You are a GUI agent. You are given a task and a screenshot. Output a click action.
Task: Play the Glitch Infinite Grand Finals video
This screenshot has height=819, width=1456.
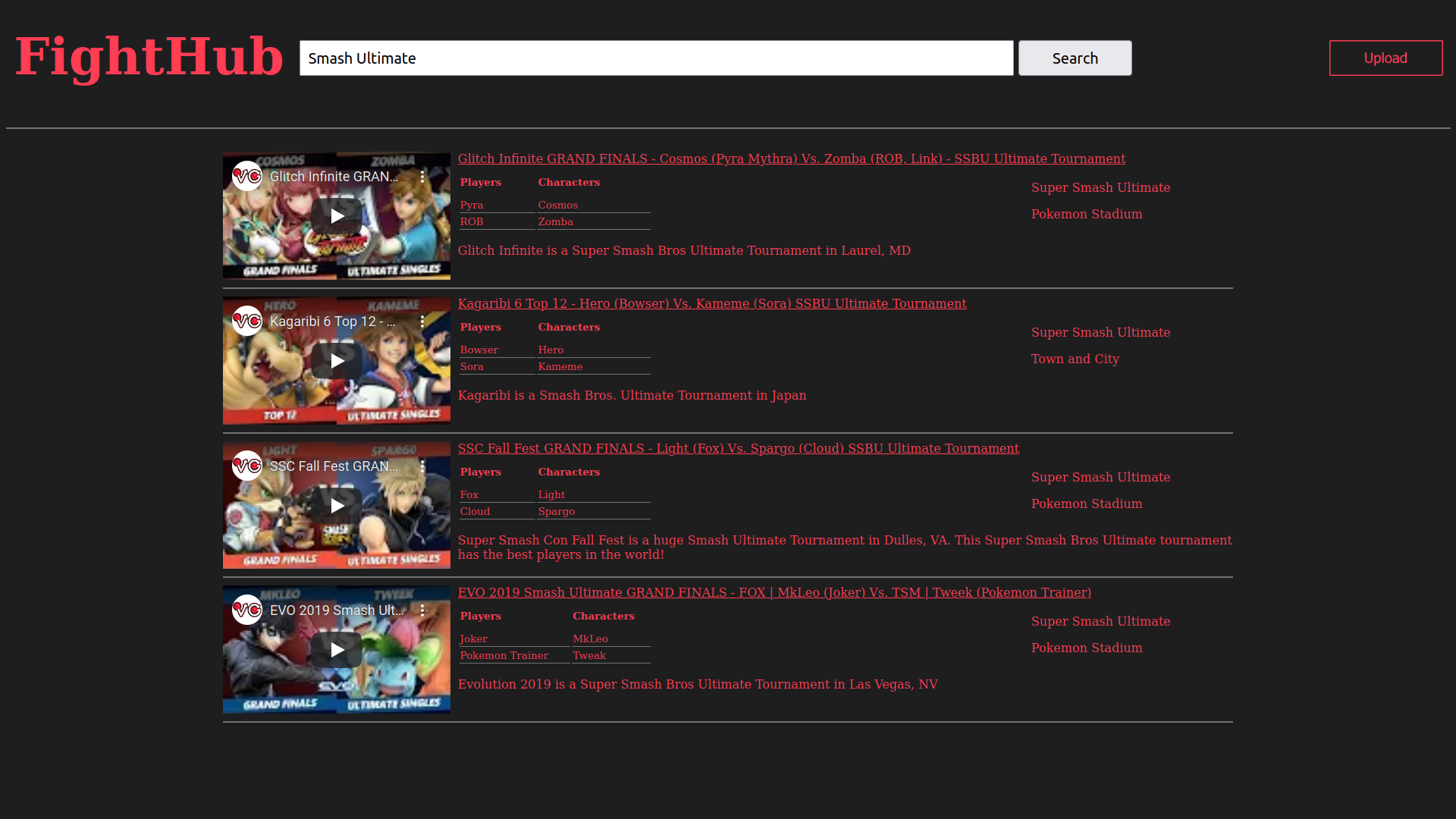tap(337, 216)
